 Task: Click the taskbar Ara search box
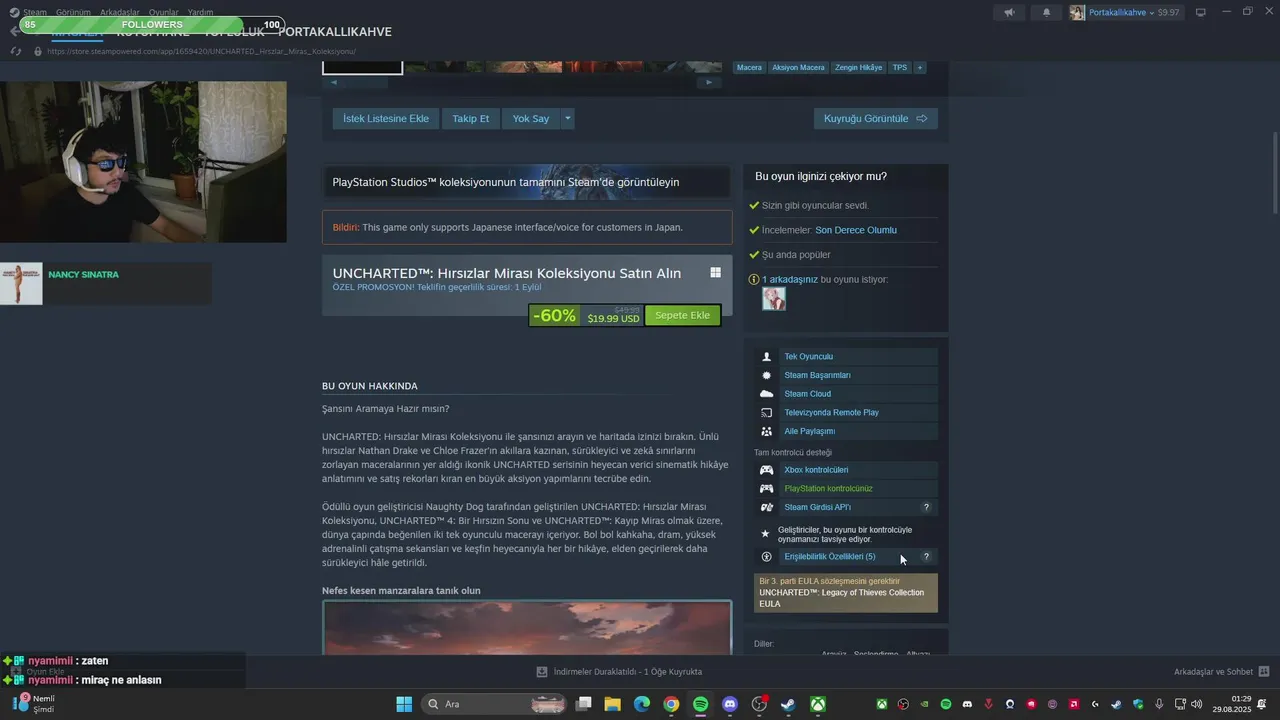[494, 704]
